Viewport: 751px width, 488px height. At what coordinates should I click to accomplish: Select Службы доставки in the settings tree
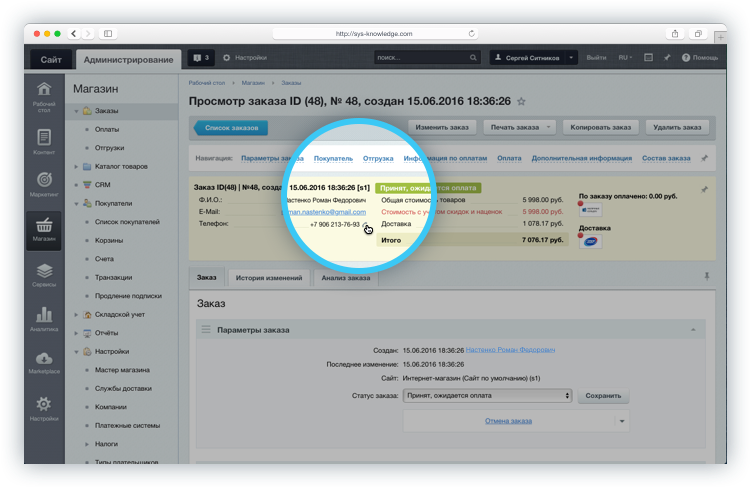[x=122, y=390]
